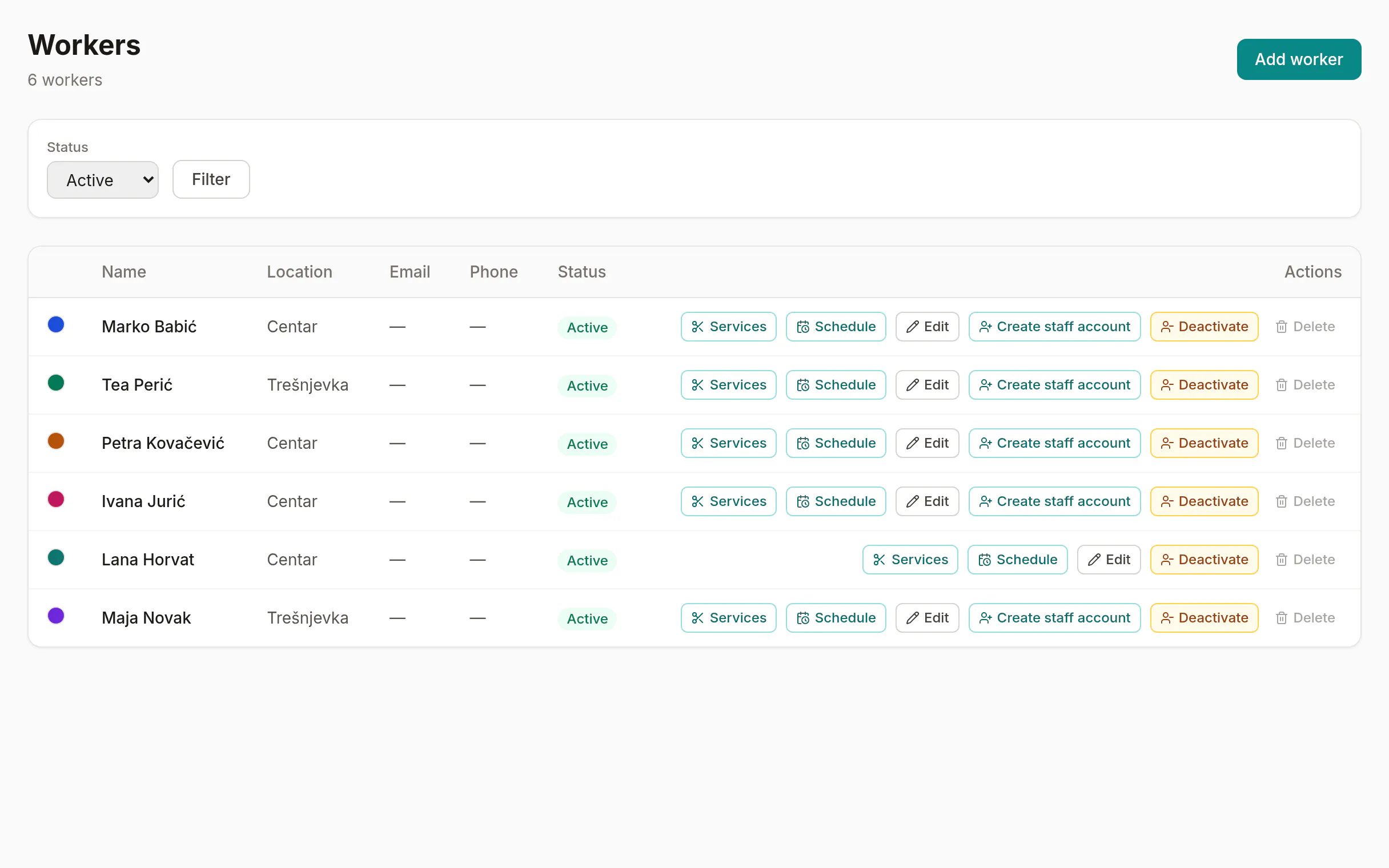Deactivate worker Petra Kovačević
1389x868 pixels.
pyautogui.click(x=1204, y=443)
